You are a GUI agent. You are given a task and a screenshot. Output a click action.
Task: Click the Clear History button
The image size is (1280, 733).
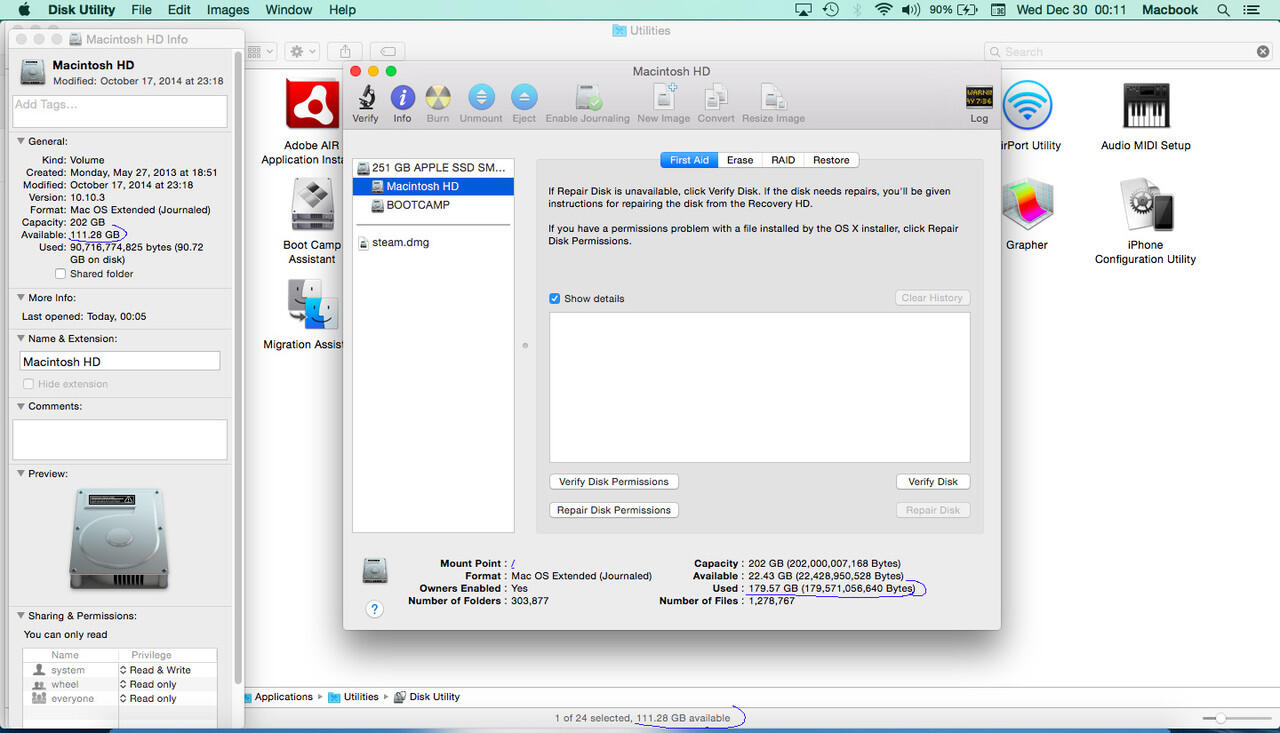(932, 298)
